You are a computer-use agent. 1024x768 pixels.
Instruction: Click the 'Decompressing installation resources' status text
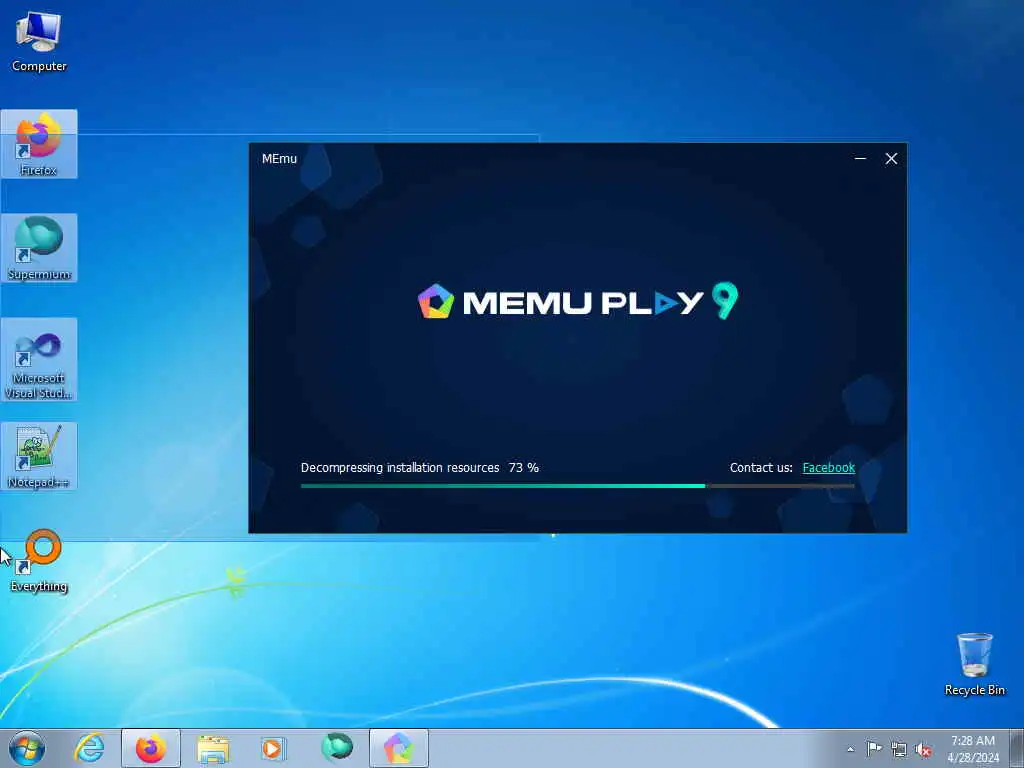400,468
